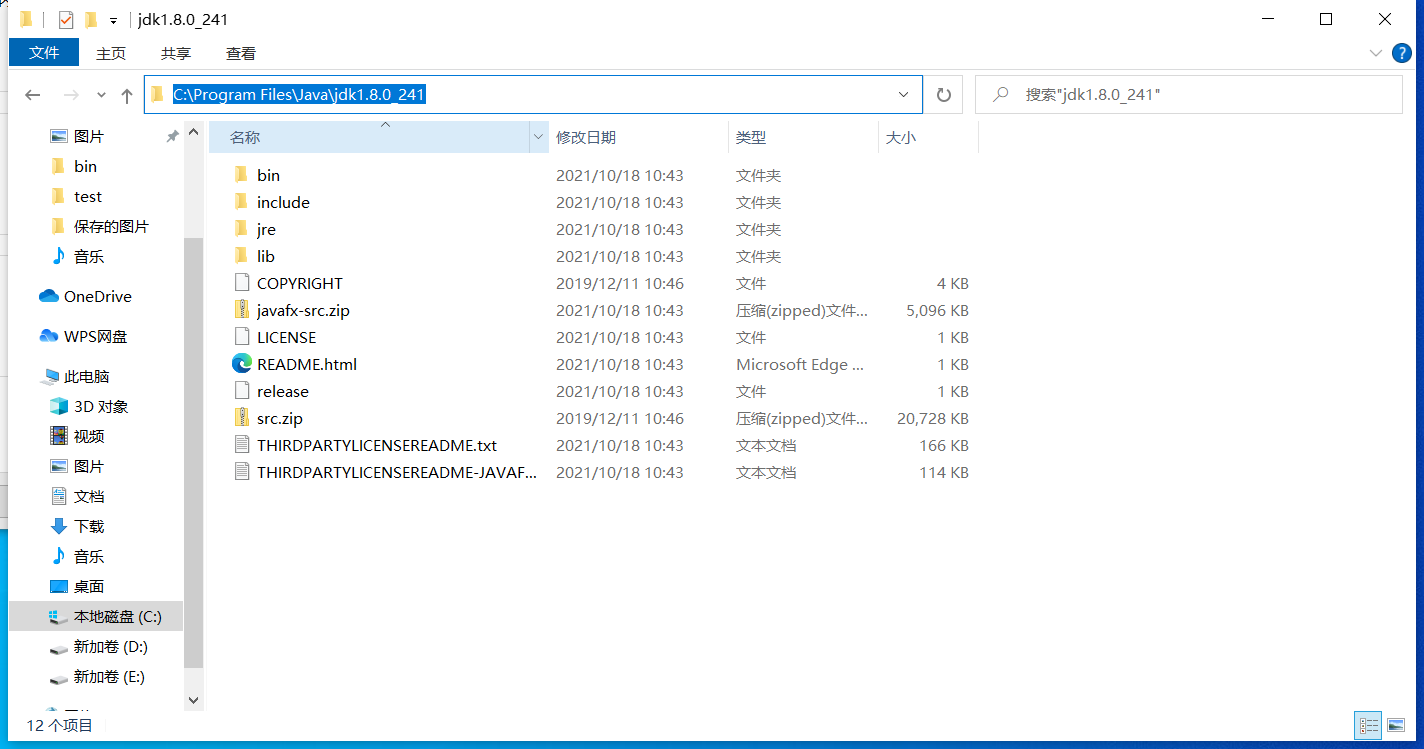Select the THIRDPARTYLICENSEREADME.txt document icon
This screenshot has height=749, width=1424.
pyautogui.click(x=241, y=445)
